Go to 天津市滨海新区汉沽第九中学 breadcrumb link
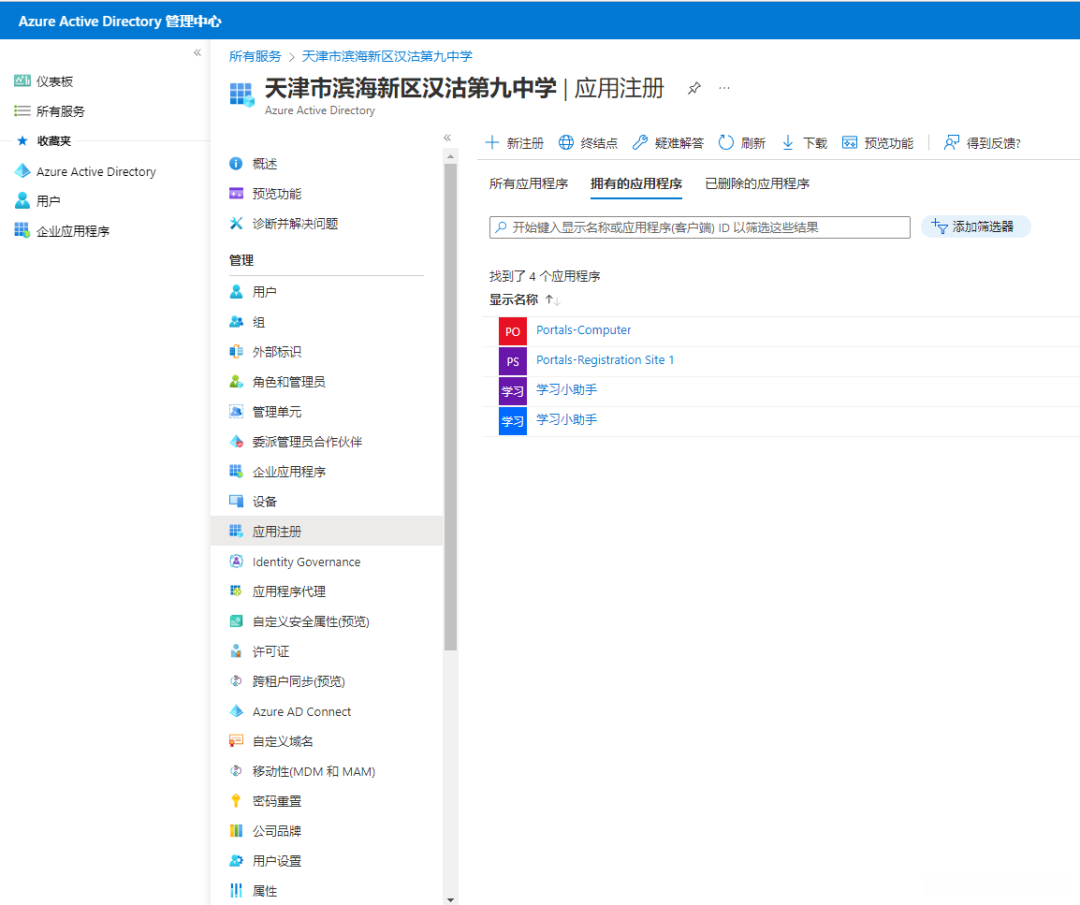The width and height of the screenshot is (1080, 905). (387, 56)
